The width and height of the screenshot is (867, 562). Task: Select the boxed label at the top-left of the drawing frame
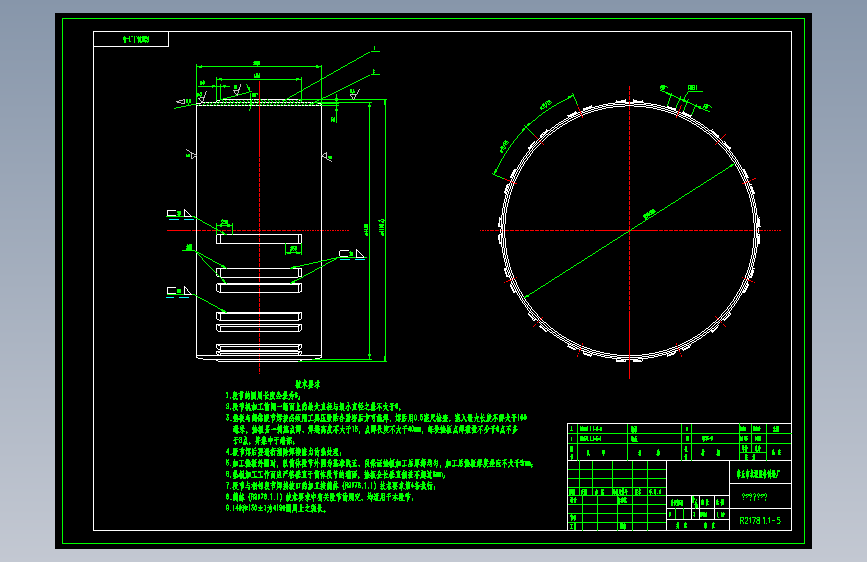[x=131, y=39]
